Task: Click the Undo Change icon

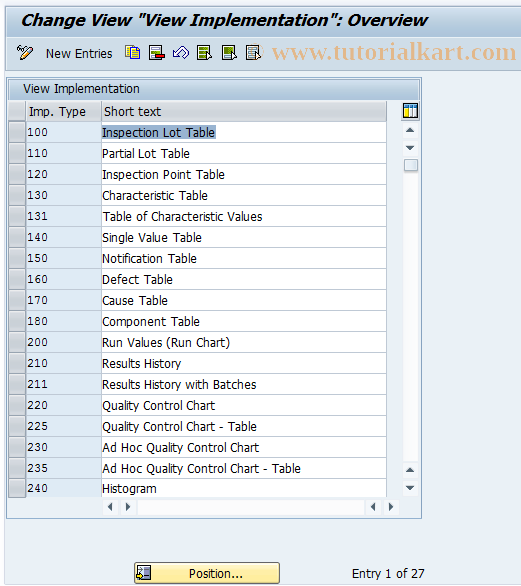Action: [x=181, y=53]
